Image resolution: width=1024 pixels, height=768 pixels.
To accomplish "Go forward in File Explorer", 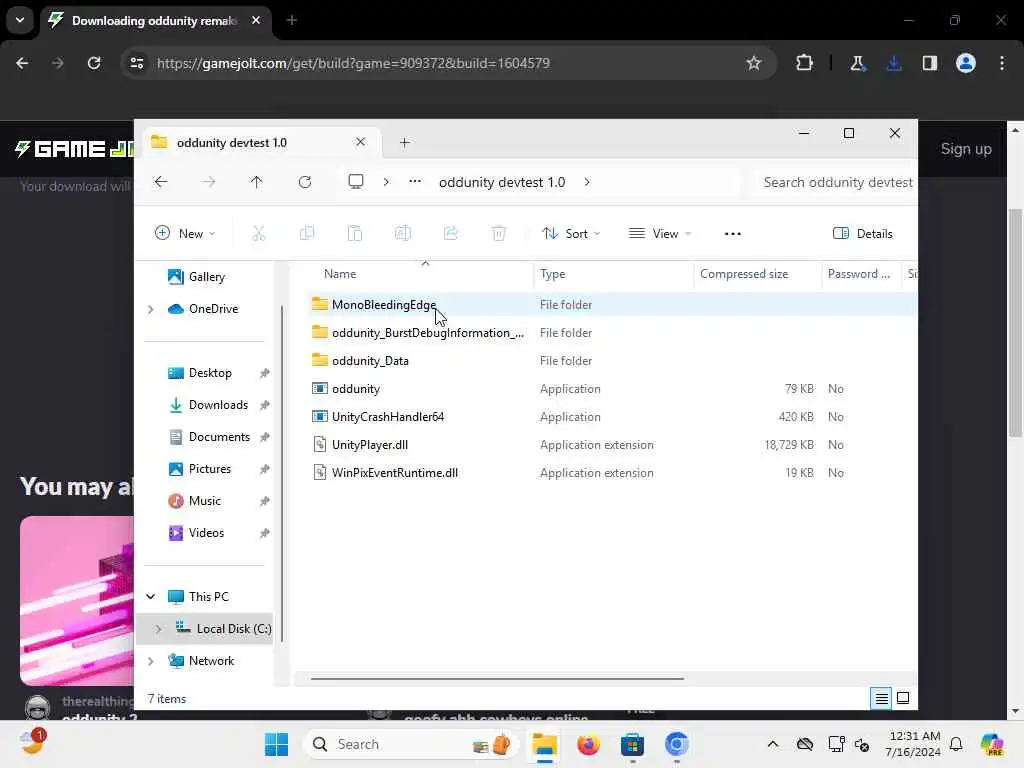I will pos(208,182).
